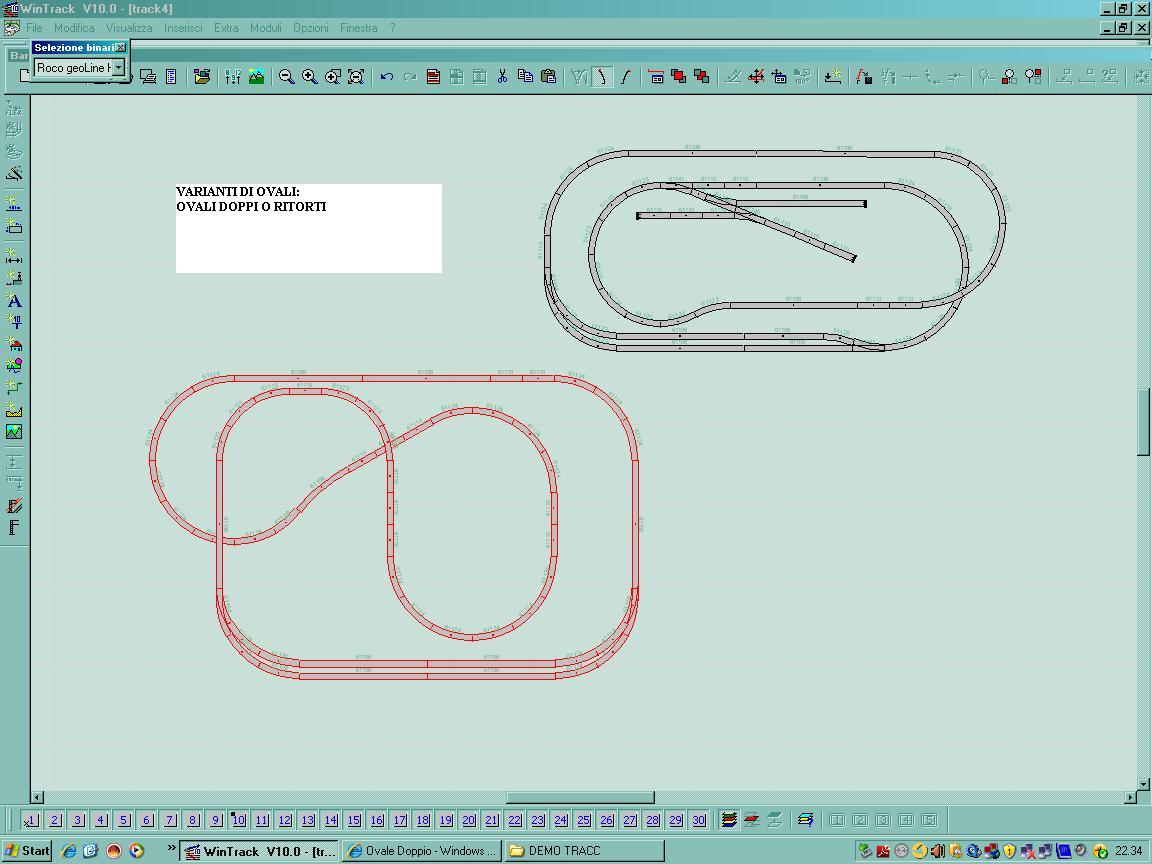Viewport: 1152px width, 864px height.
Task: Open DEMO TRACC folder taskbar button
Action: 585,851
